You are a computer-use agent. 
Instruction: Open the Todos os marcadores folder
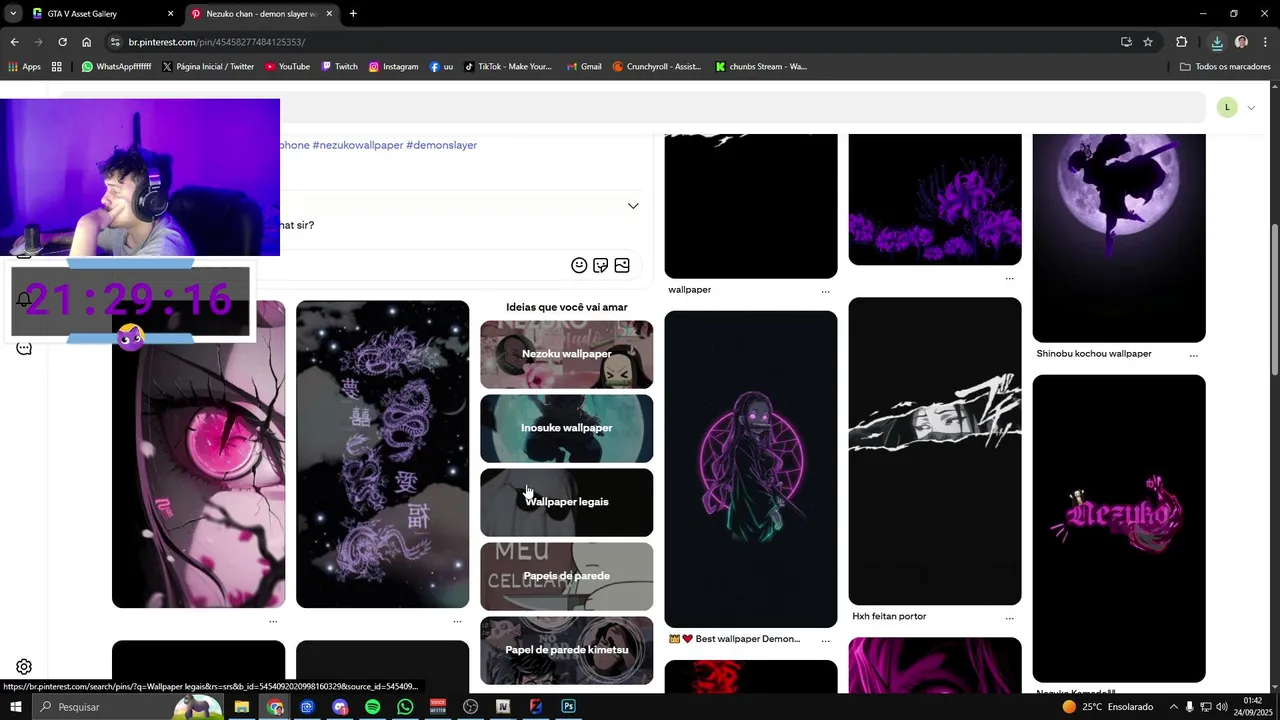click(1225, 67)
